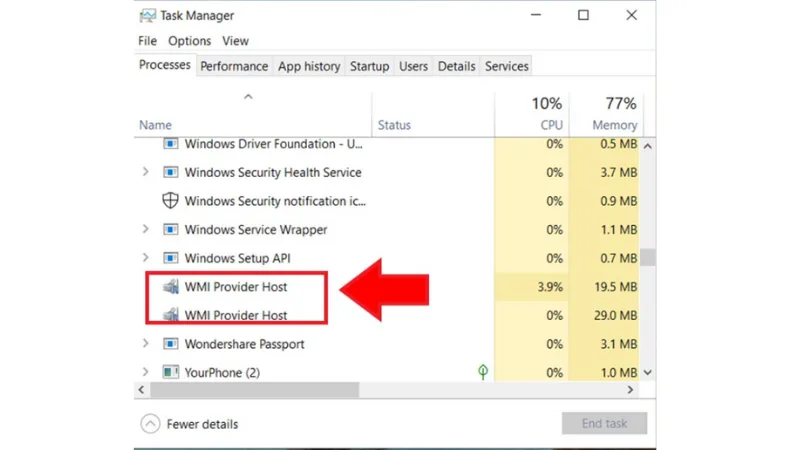Open the View menu
Screen dimensions: 800x450
pyautogui.click(x=235, y=41)
